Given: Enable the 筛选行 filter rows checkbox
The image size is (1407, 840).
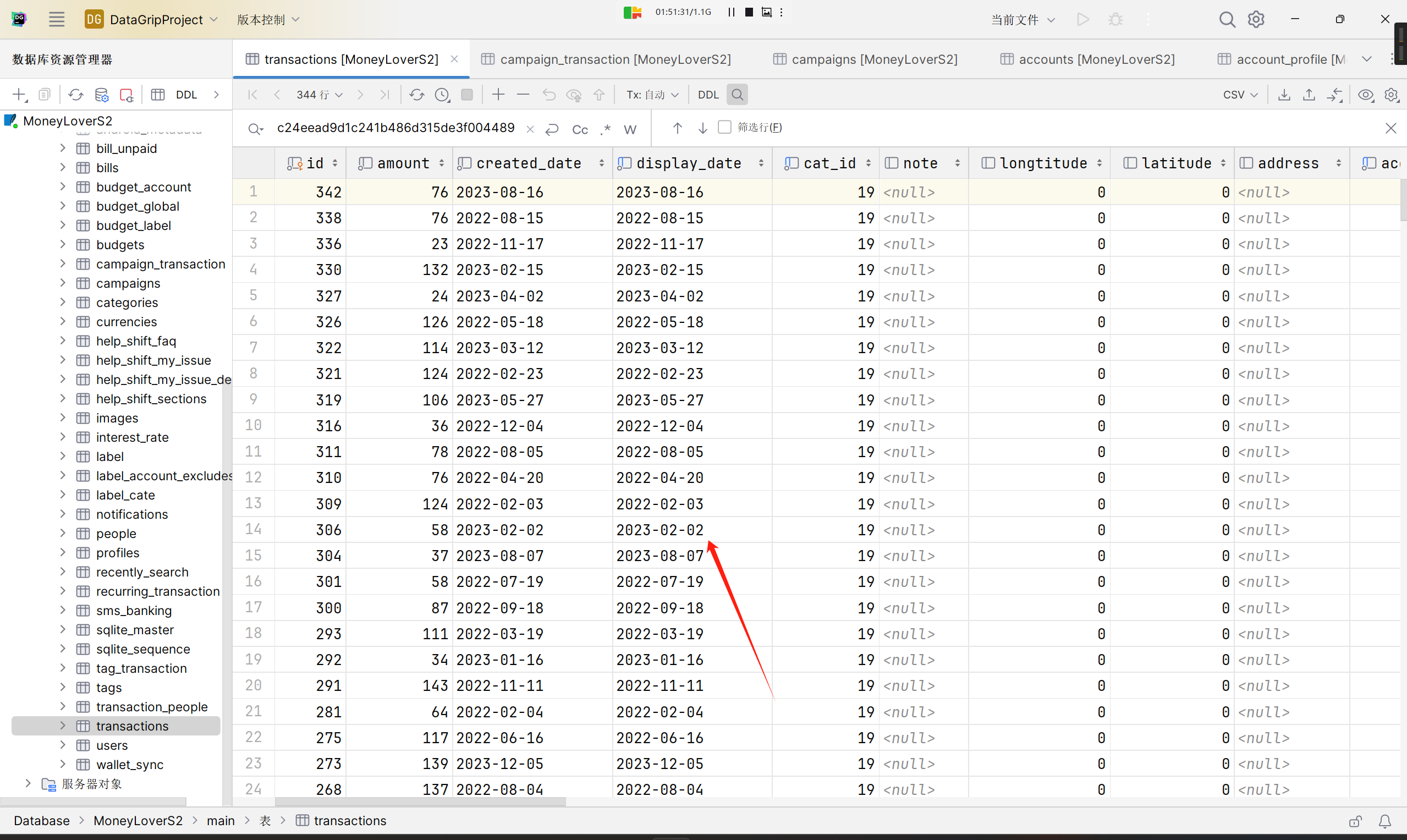Looking at the screenshot, I should tap(724, 128).
